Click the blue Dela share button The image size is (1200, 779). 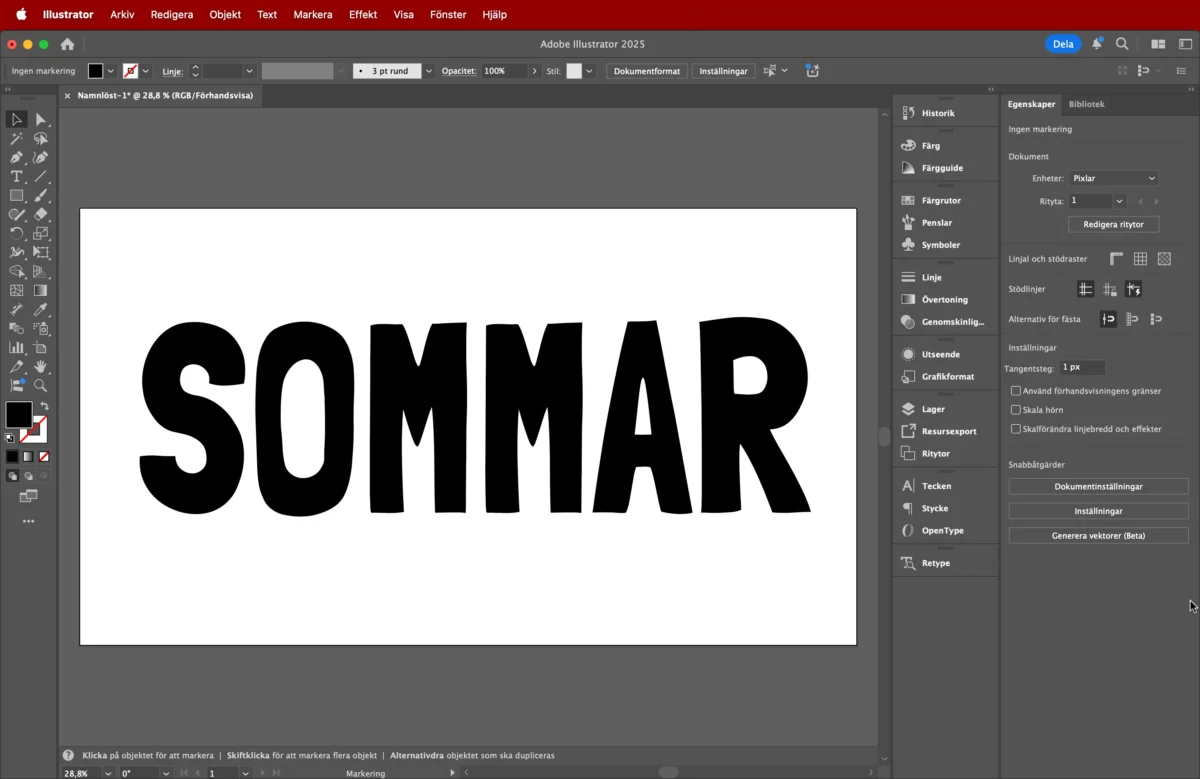coord(1063,44)
